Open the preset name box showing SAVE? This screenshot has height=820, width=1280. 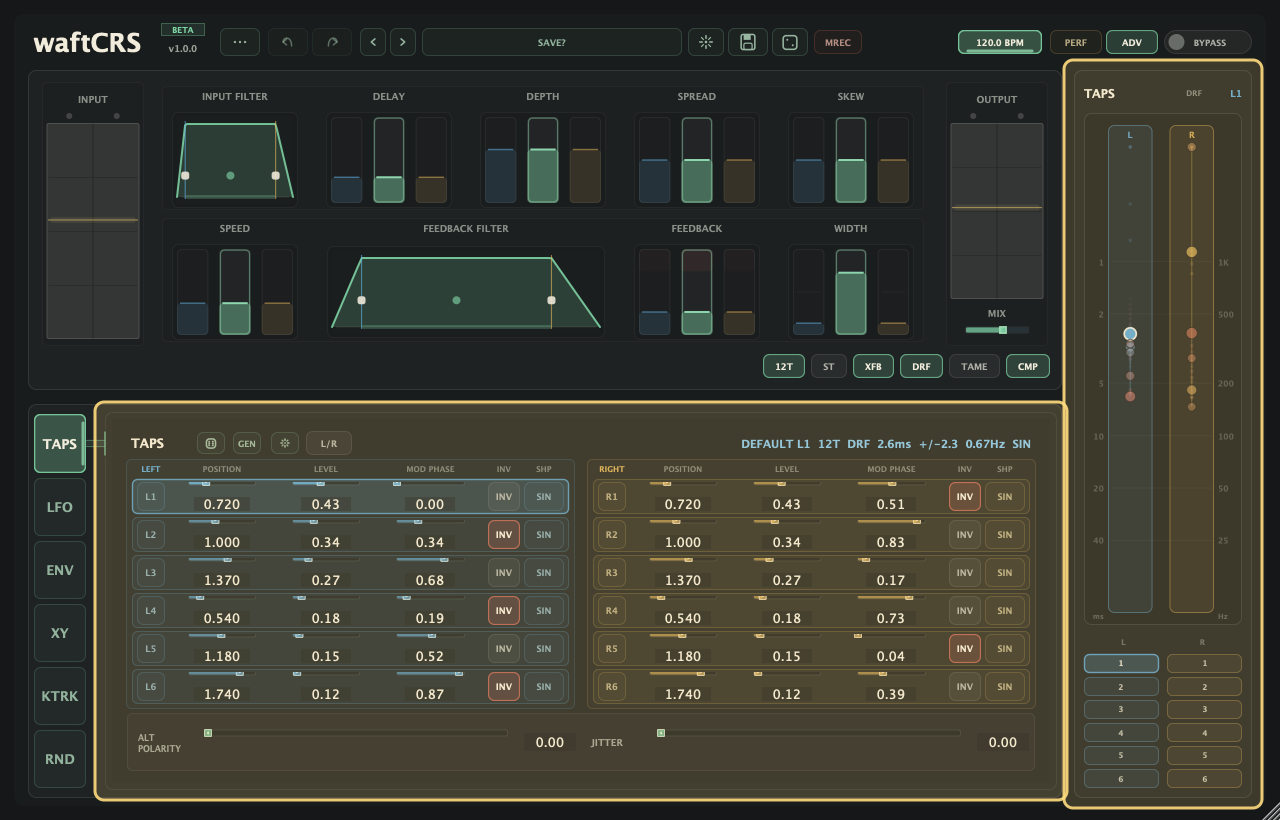click(552, 42)
